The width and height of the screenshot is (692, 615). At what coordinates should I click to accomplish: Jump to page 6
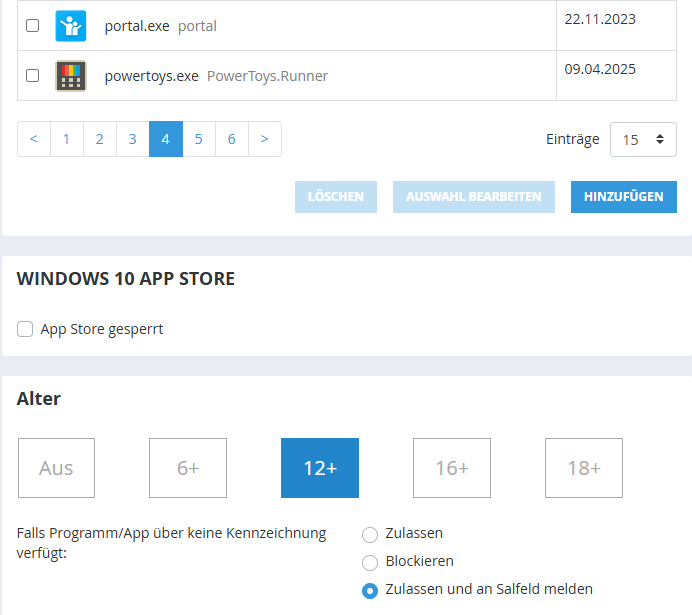[x=232, y=139]
